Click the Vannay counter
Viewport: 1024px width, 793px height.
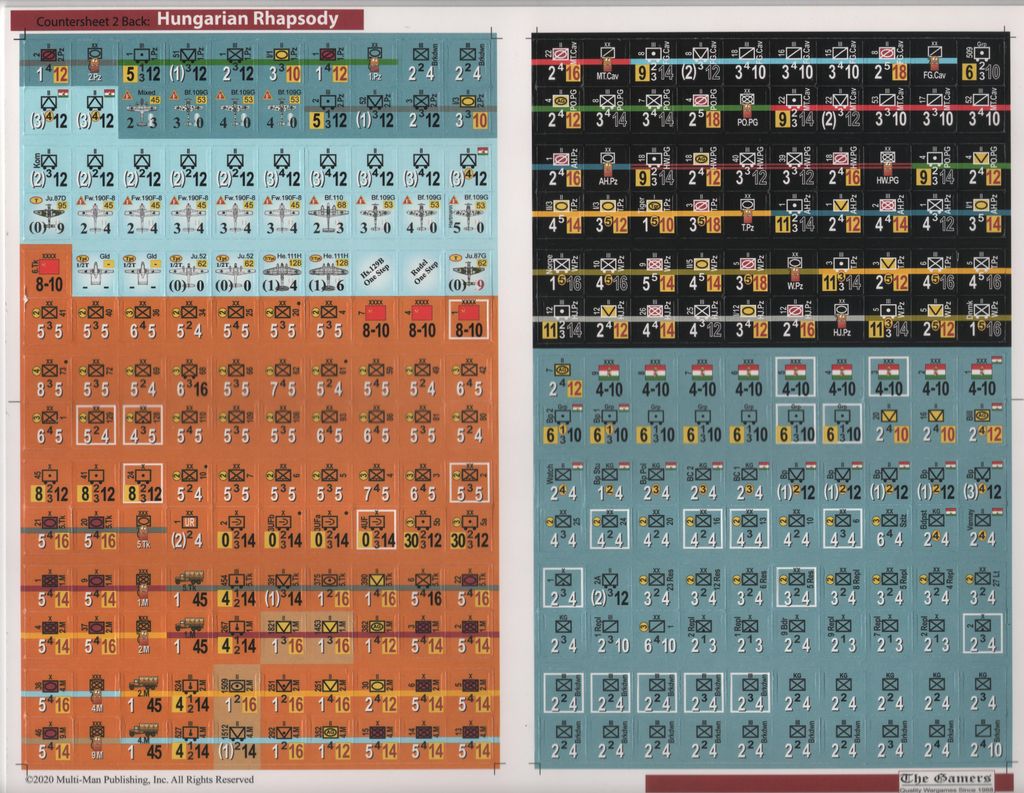(983, 530)
